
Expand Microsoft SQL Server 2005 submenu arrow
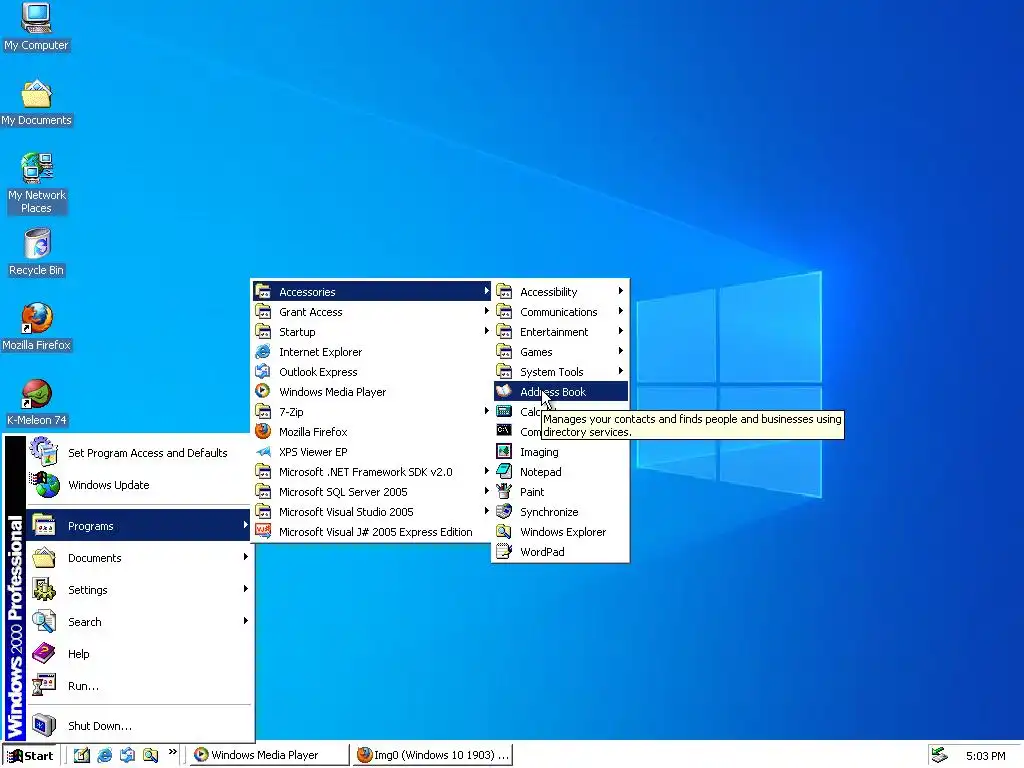point(486,491)
